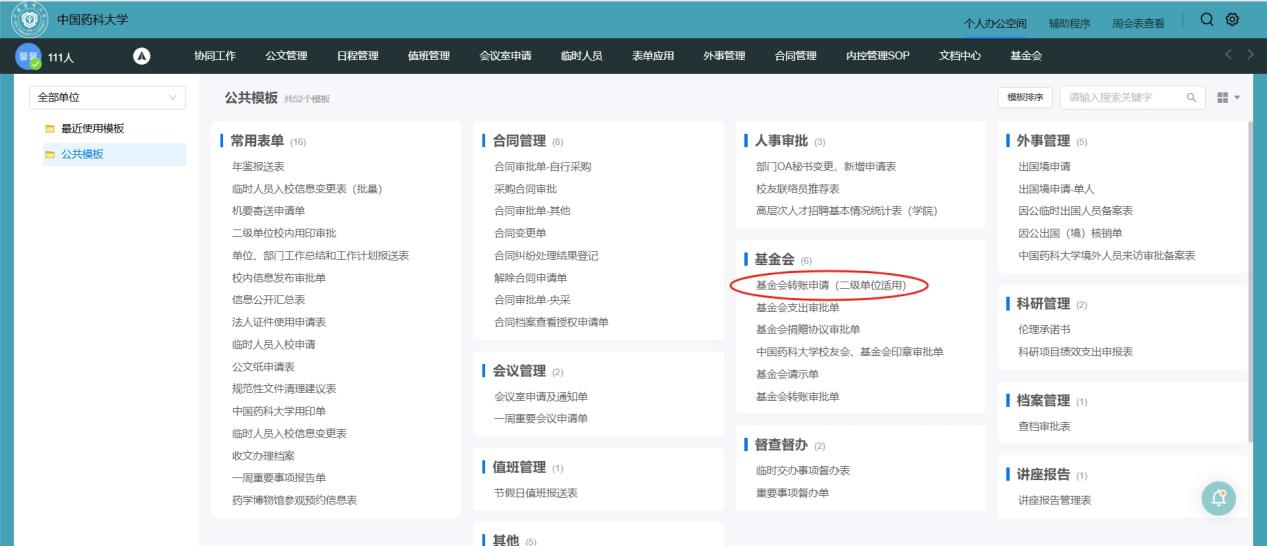Open global search magnifier in header
The image size is (1267, 546).
[1207, 20]
